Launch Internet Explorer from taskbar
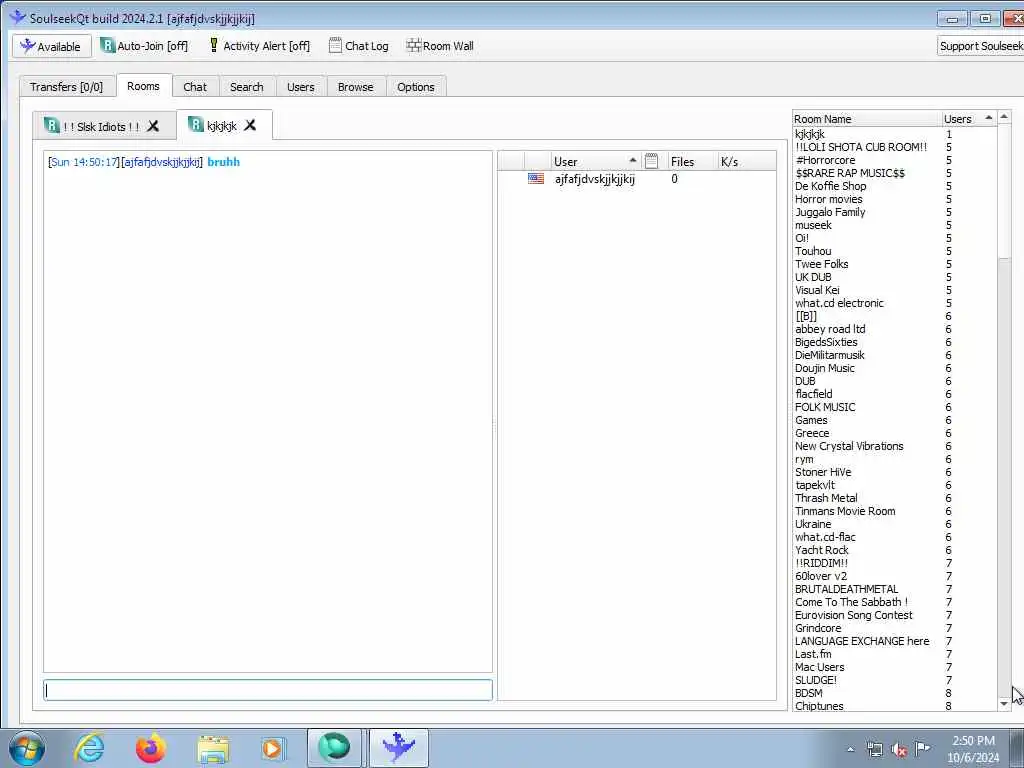The image size is (1024, 768). click(89, 748)
